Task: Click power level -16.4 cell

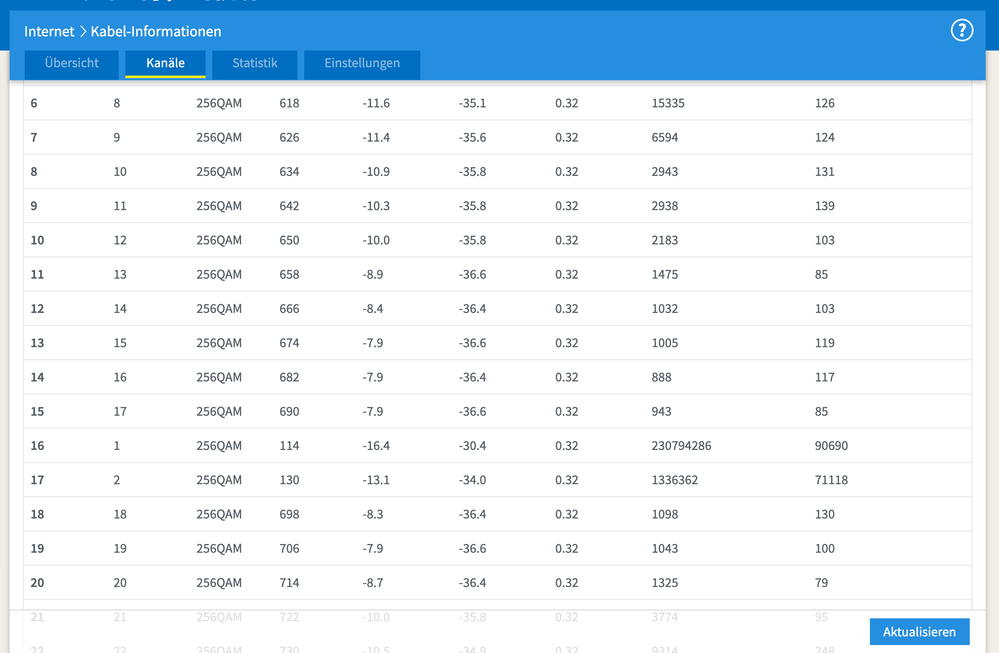Action: 376,446
